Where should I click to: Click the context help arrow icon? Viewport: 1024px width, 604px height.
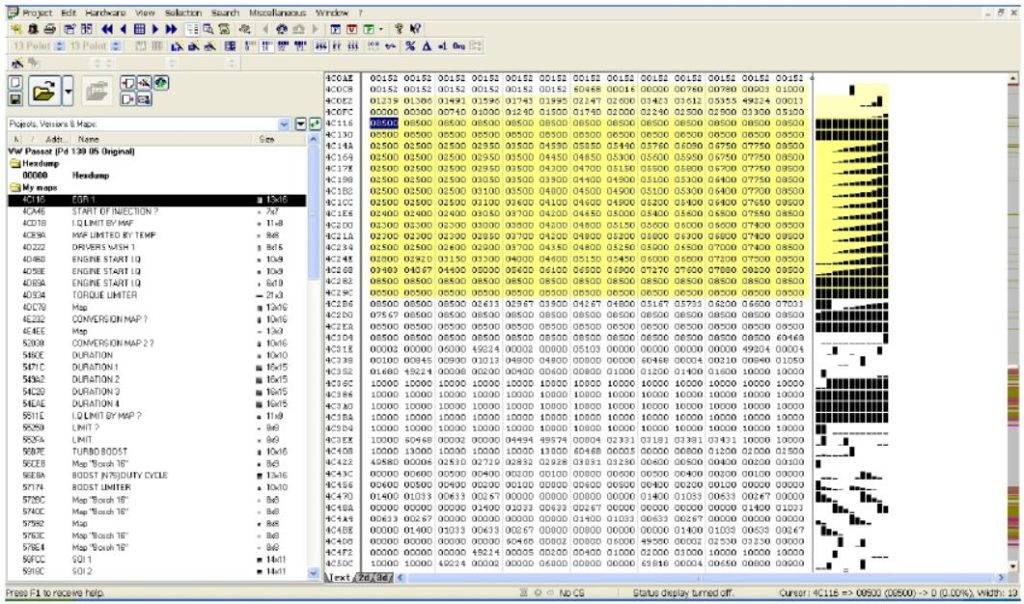point(415,29)
